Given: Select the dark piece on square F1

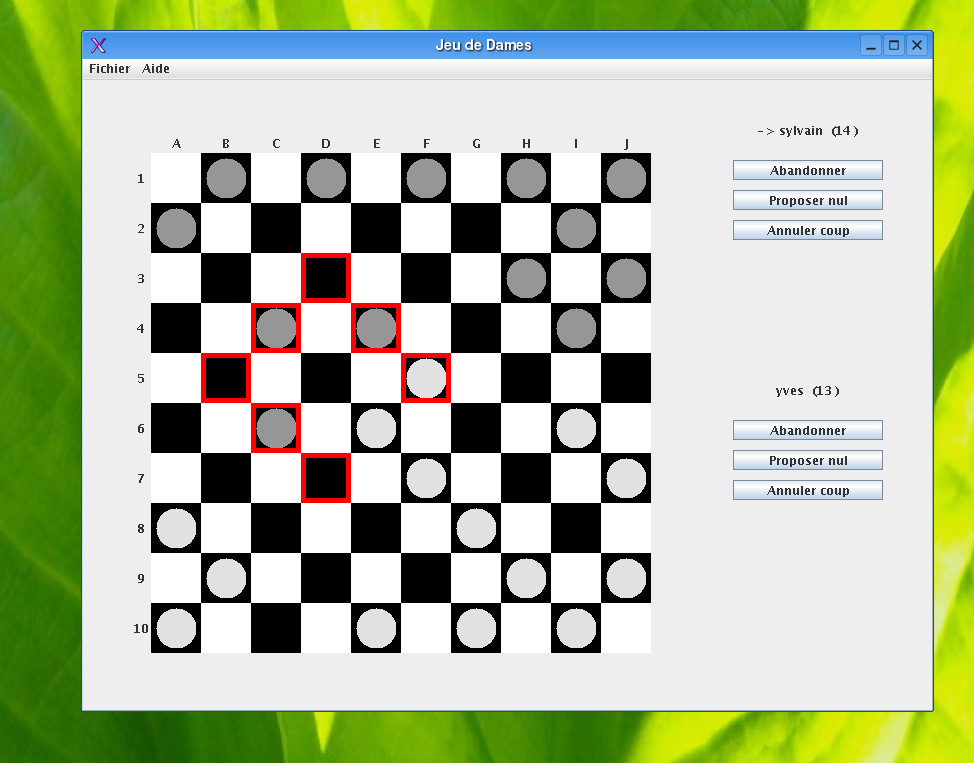Looking at the screenshot, I should click(426, 178).
